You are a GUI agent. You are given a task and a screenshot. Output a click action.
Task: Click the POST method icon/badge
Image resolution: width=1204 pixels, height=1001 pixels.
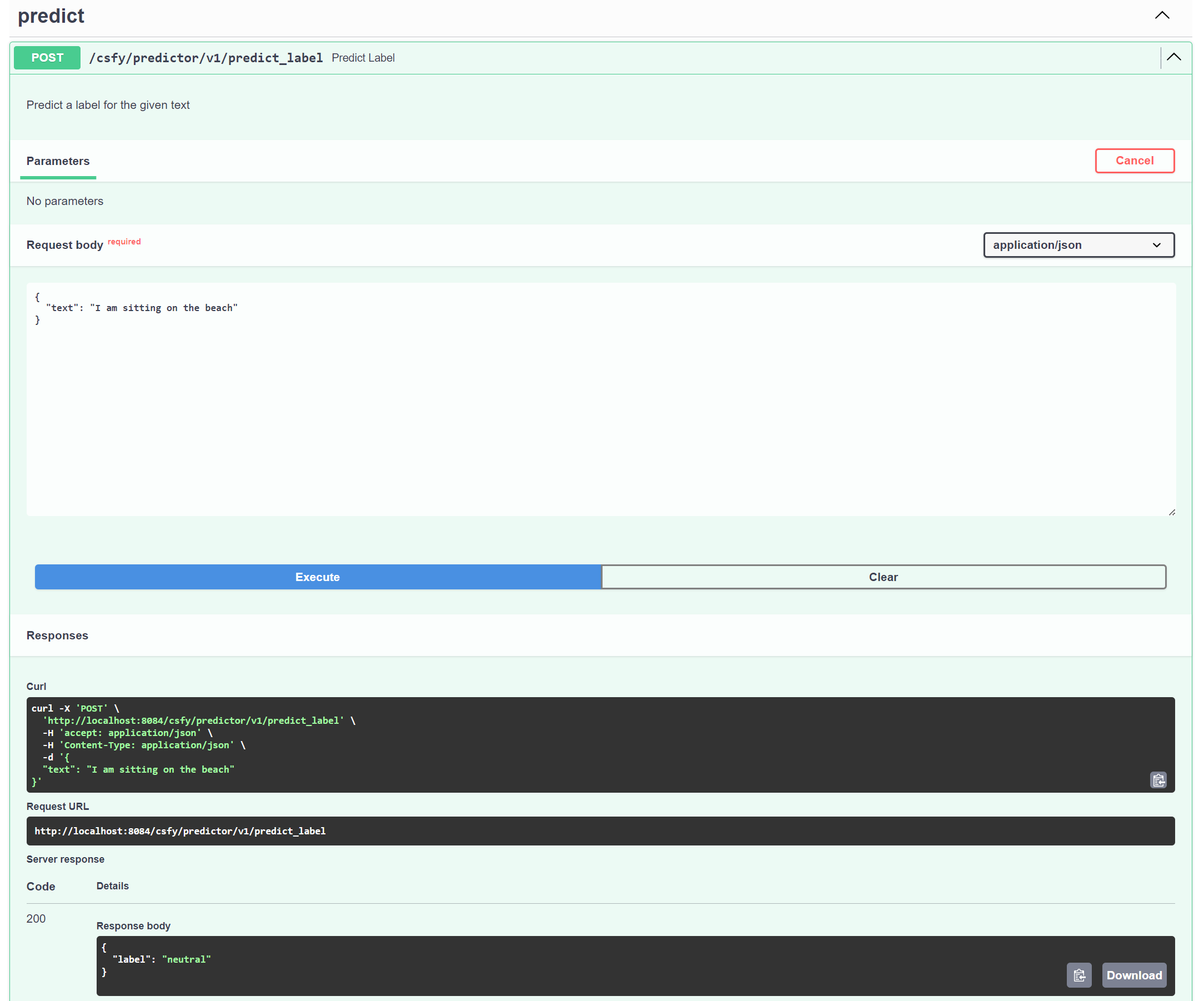pyautogui.click(x=47, y=57)
